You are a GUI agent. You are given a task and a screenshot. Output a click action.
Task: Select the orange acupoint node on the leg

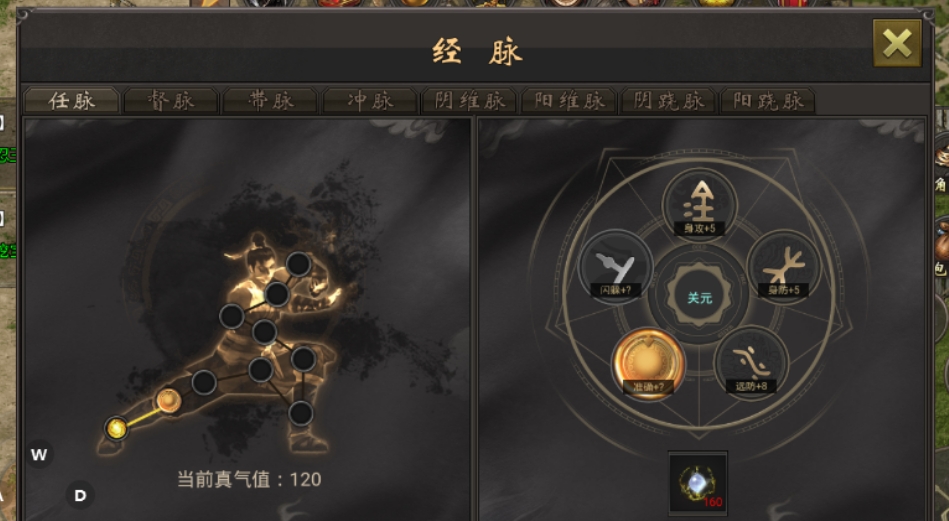pos(168,401)
